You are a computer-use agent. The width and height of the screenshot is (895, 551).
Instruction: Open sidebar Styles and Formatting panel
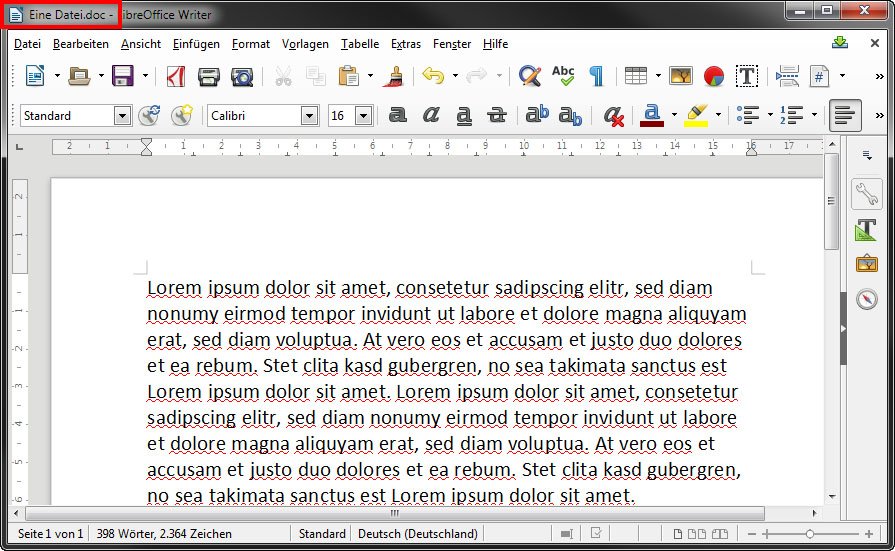(866, 230)
